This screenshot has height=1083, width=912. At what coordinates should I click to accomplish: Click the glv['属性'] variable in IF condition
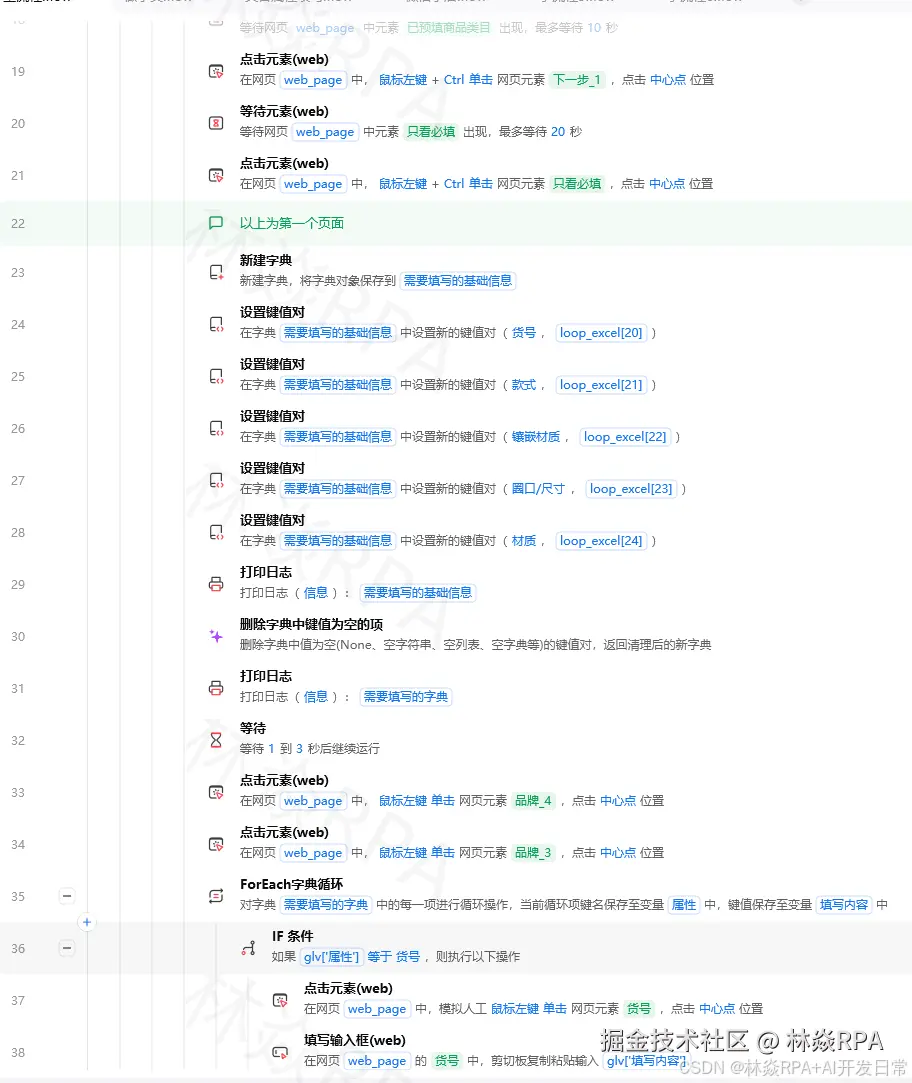point(332,957)
